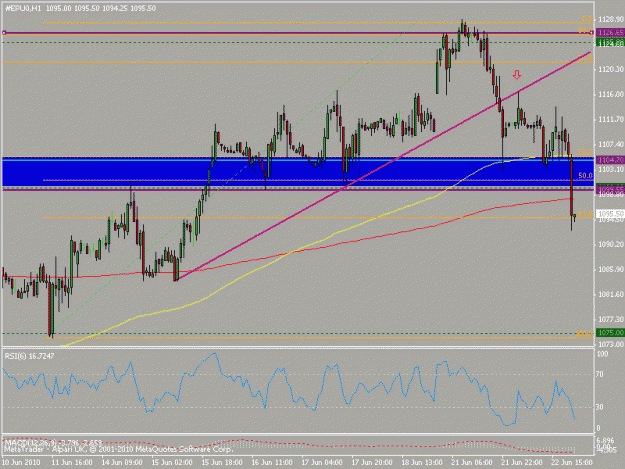Click the 17 Jun 20:00 time label
625x469 pixels.
click(372, 462)
